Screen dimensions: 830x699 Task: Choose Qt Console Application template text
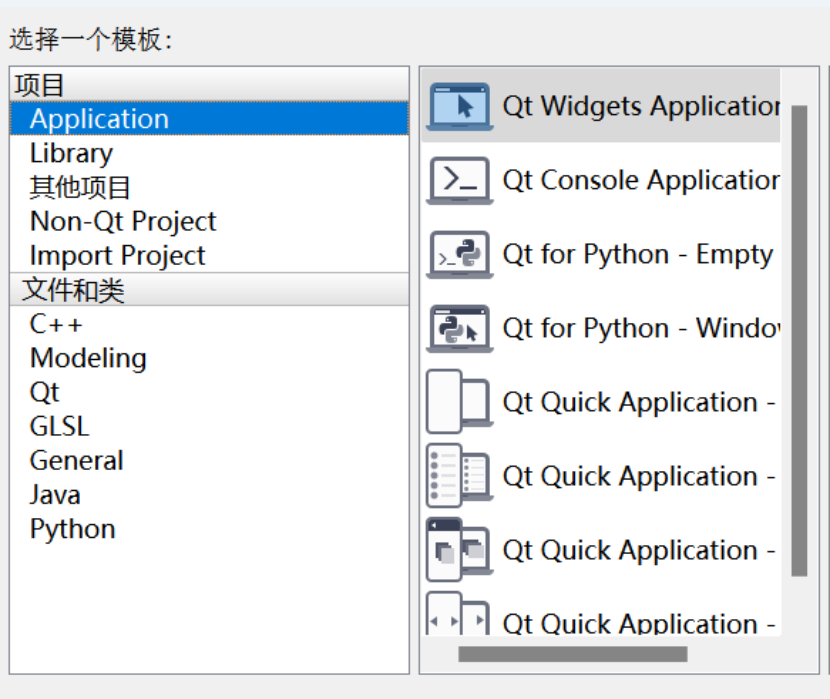[x=641, y=180]
